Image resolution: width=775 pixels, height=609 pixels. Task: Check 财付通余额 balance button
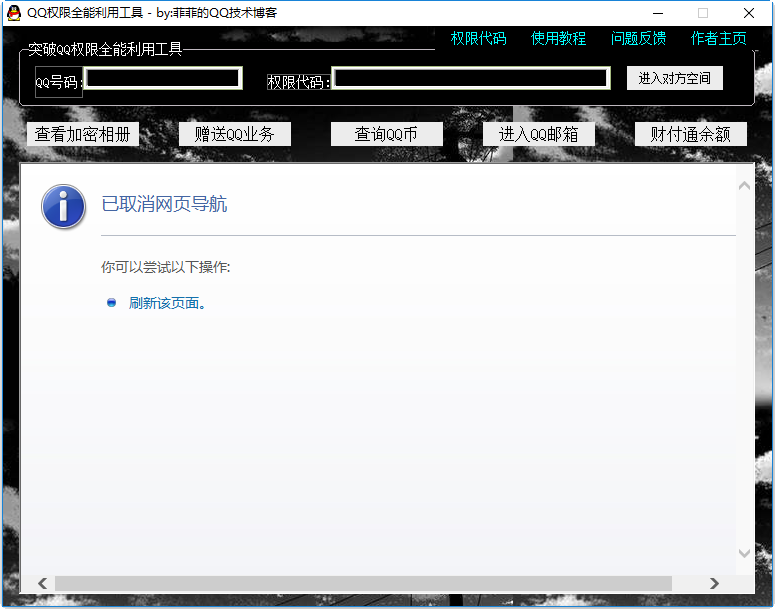point(691,134)
